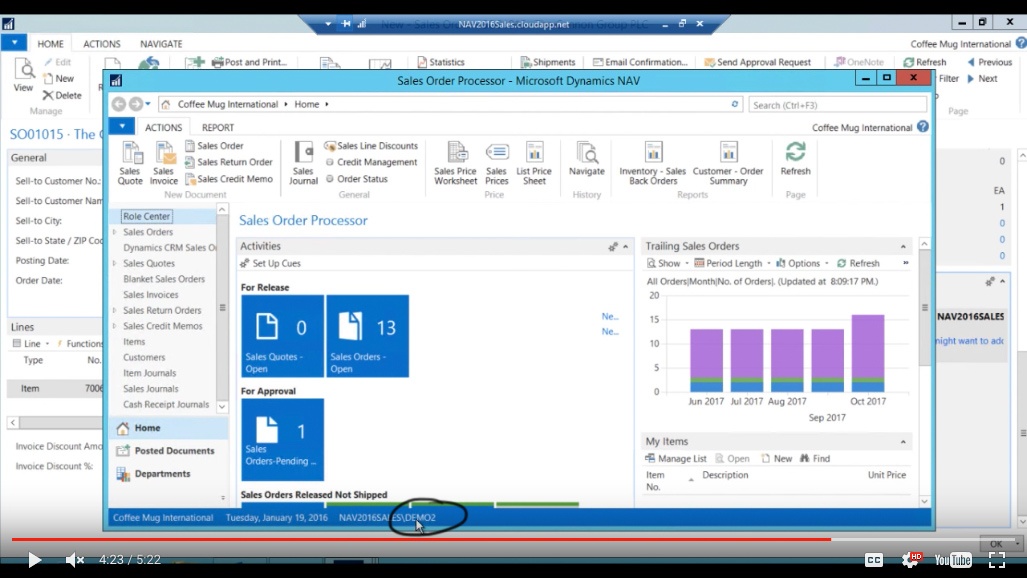This screenshot has height=578, width=1027.
Task: Create new Sales Return Order
Action: [x=229, y=162]
